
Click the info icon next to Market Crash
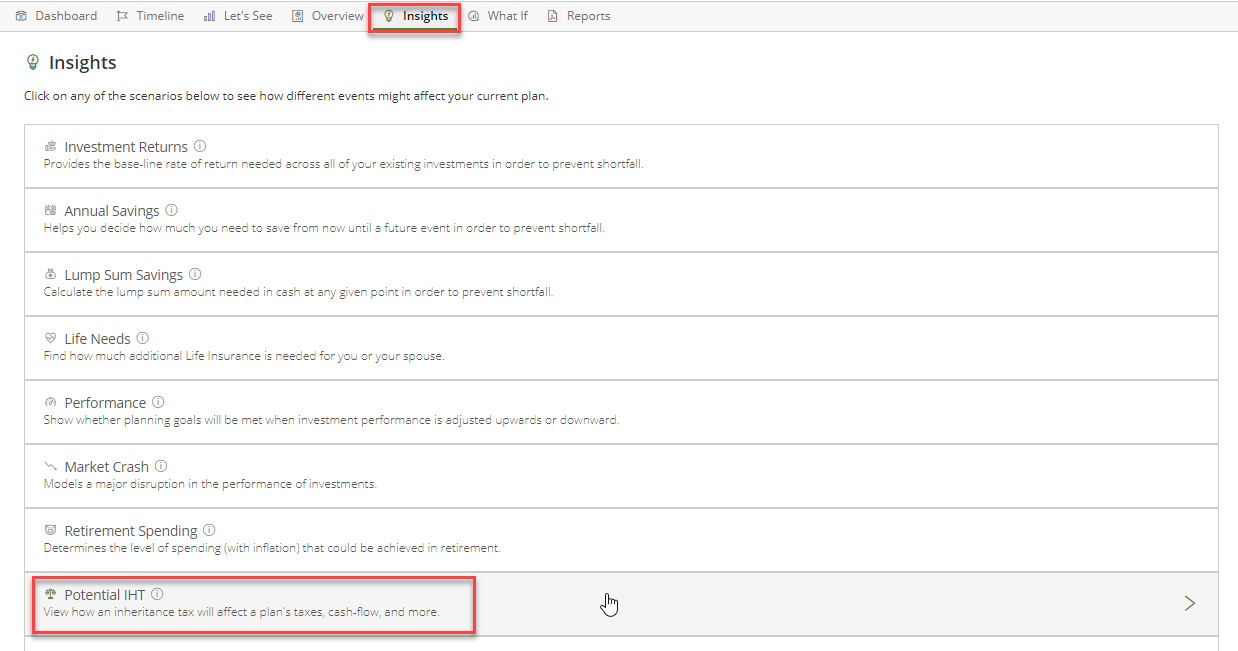pyautogui.click(x=161, y=466)
